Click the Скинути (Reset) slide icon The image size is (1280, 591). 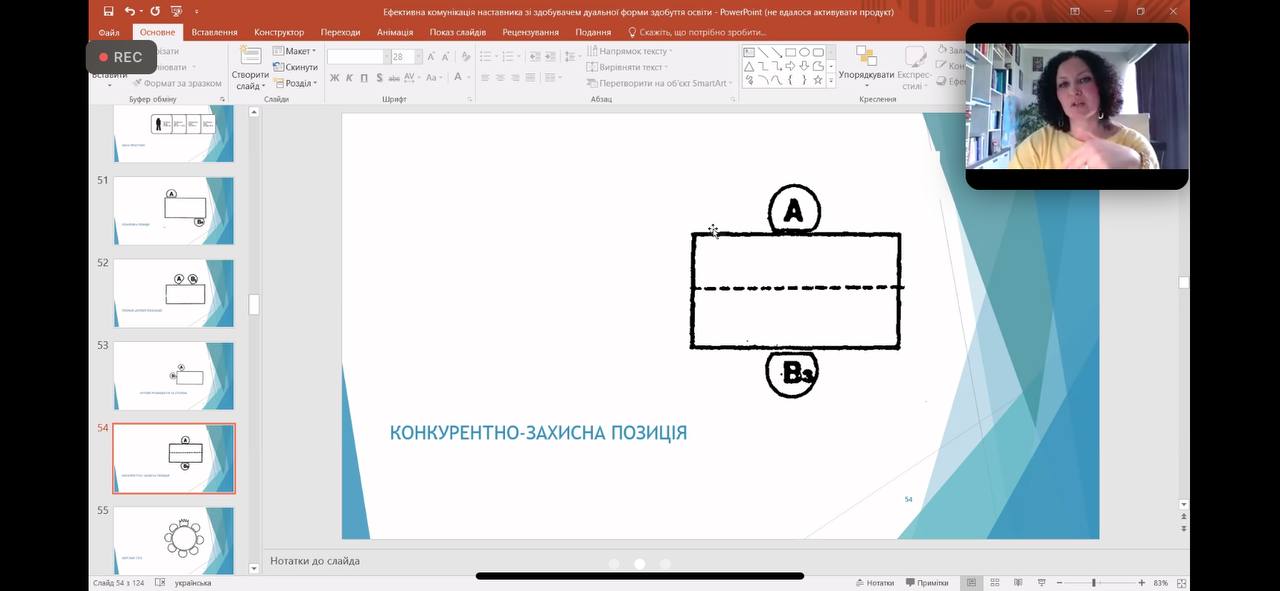coord(295,67)
